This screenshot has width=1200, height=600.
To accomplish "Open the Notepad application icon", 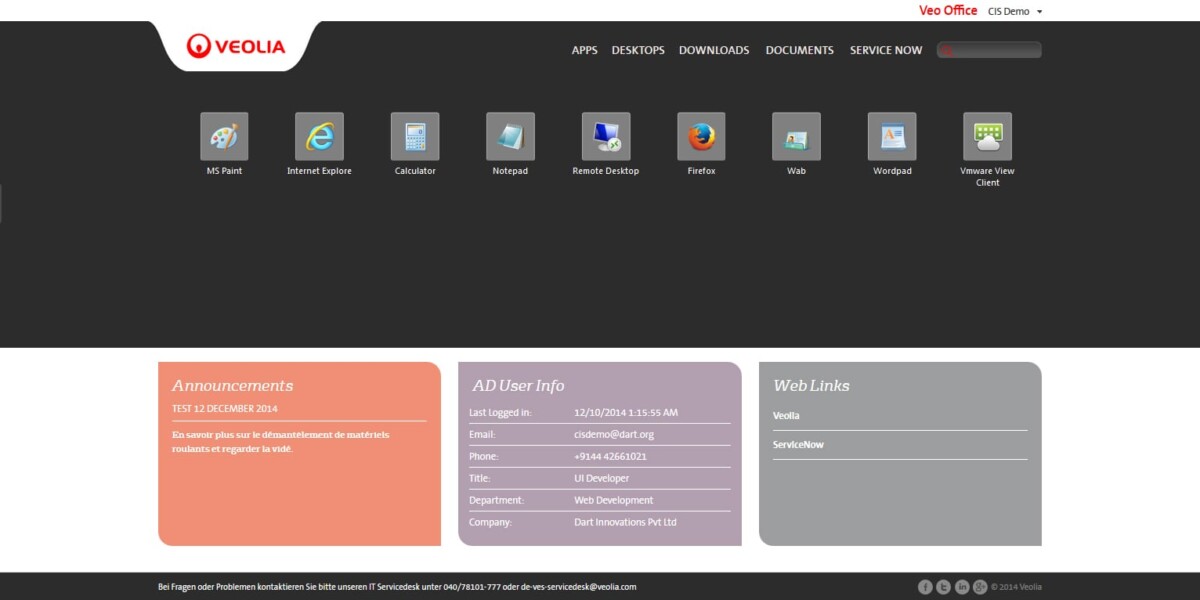I will click(x=510, y=137).
